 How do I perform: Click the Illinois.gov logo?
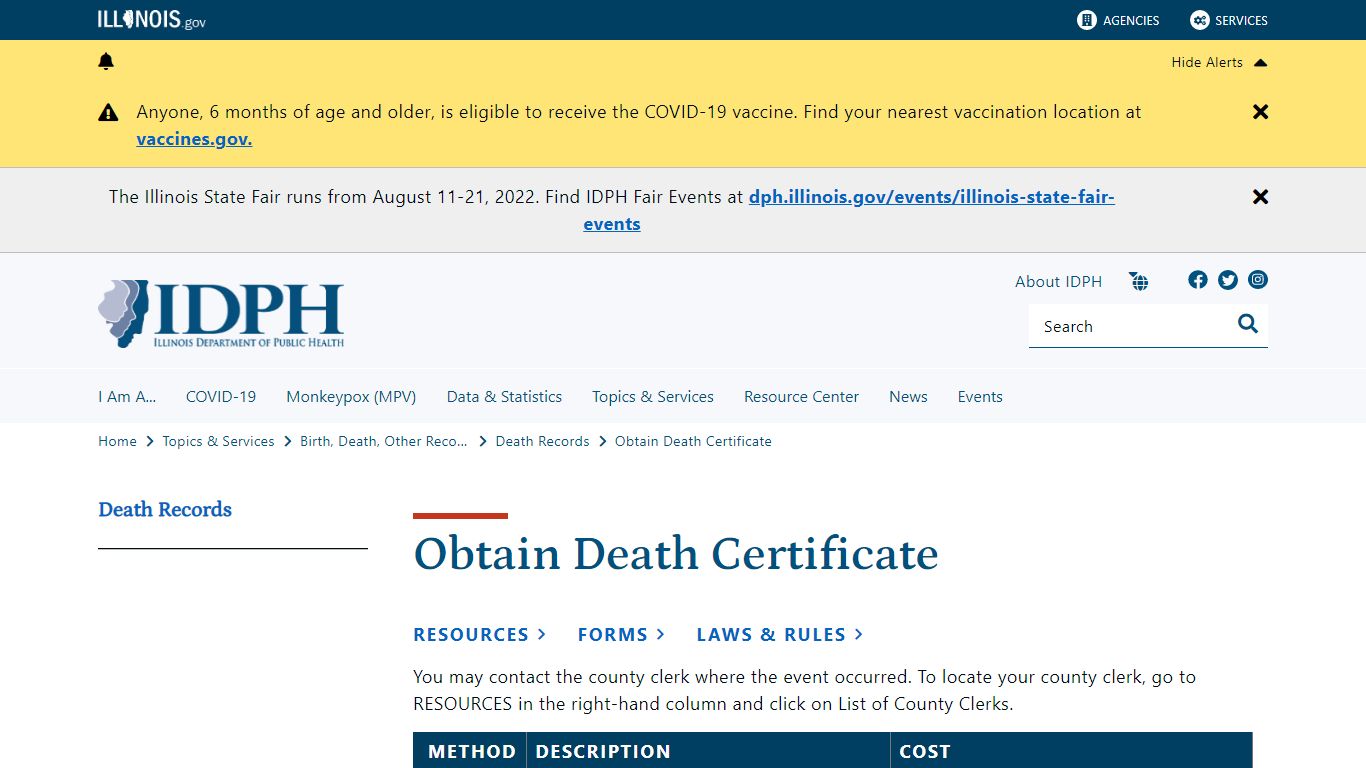coord(152,20)
